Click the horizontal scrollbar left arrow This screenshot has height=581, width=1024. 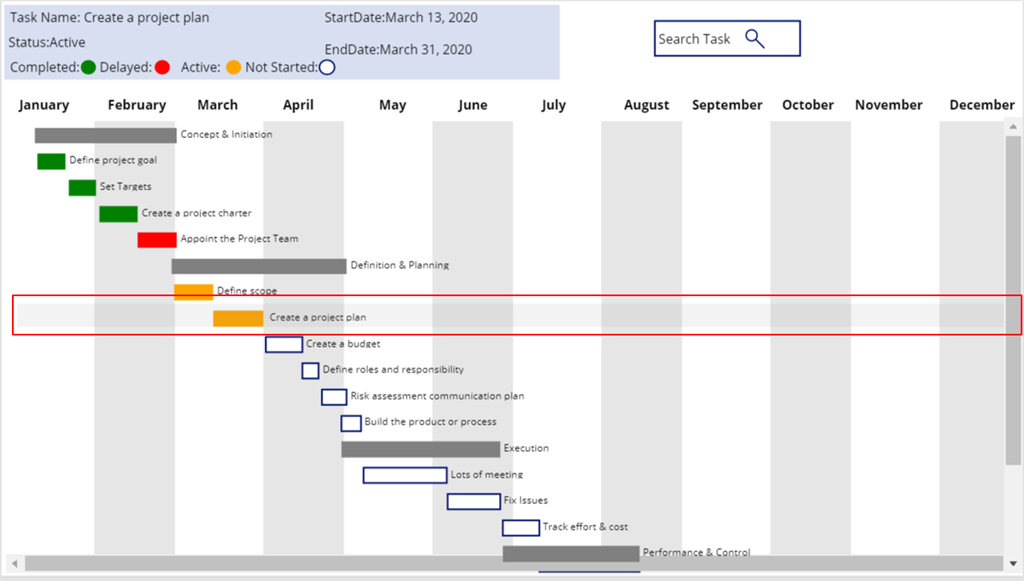(x=14, y=563)
